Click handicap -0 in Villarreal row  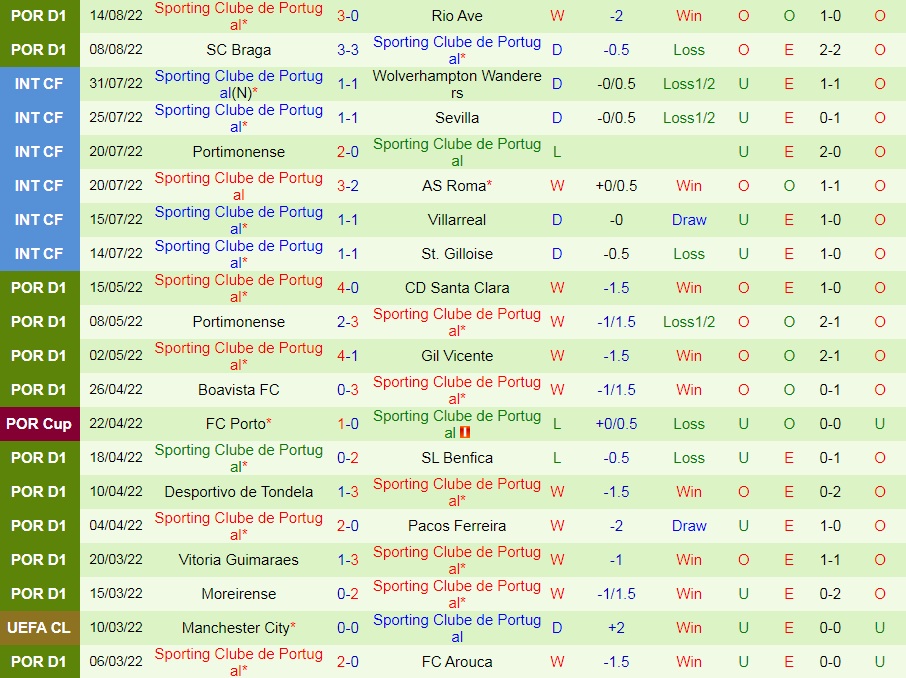tap(616, 220)
